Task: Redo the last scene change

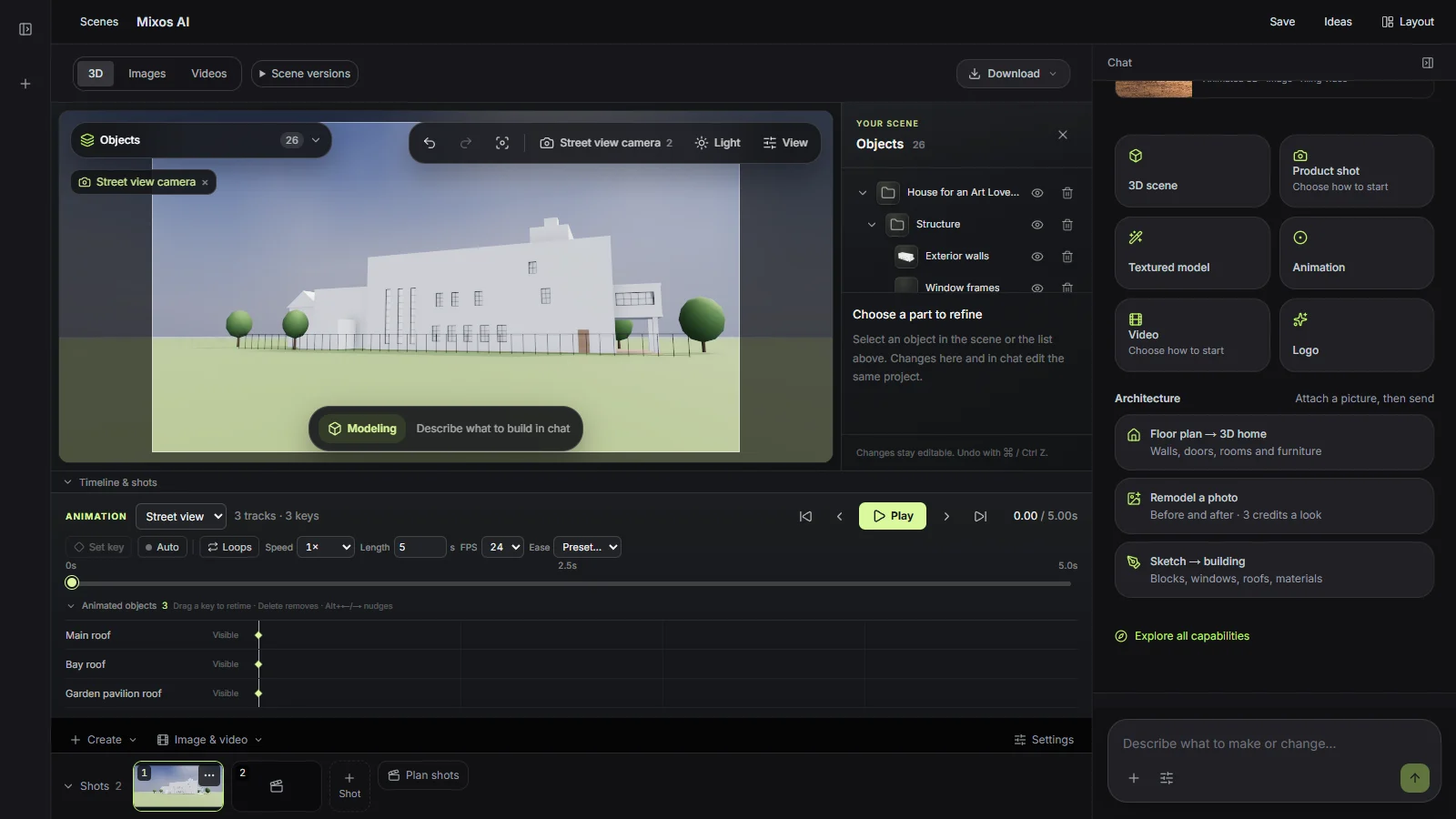Action: tap(466, 143)
